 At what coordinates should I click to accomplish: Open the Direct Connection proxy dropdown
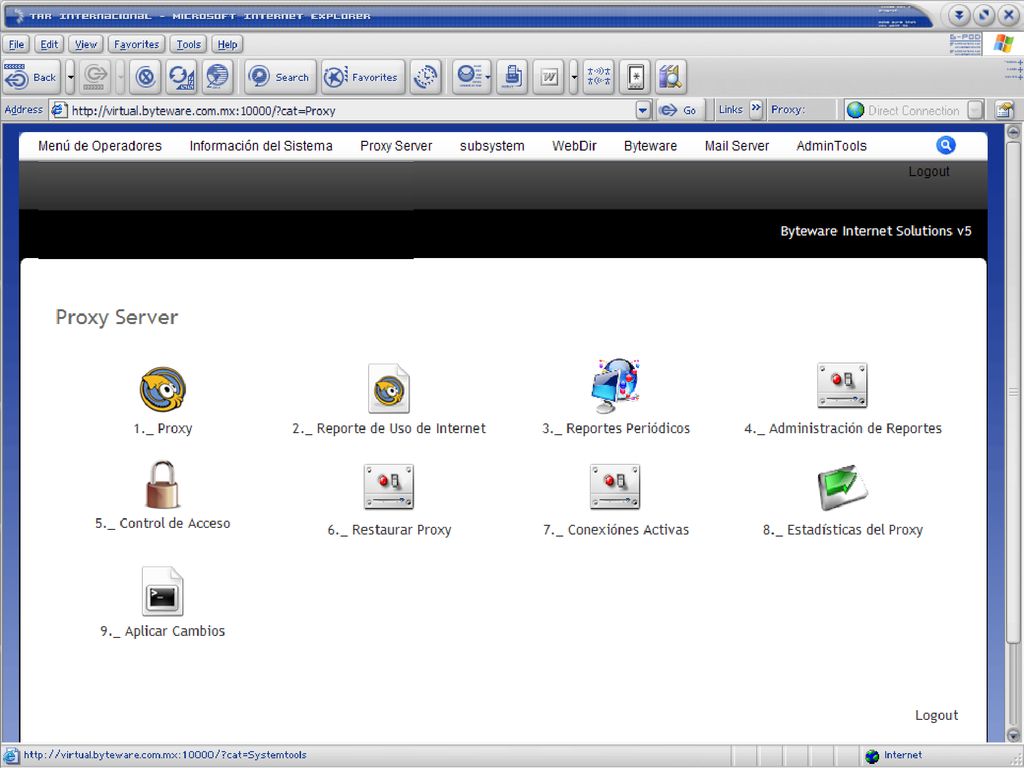click(975, 110)
